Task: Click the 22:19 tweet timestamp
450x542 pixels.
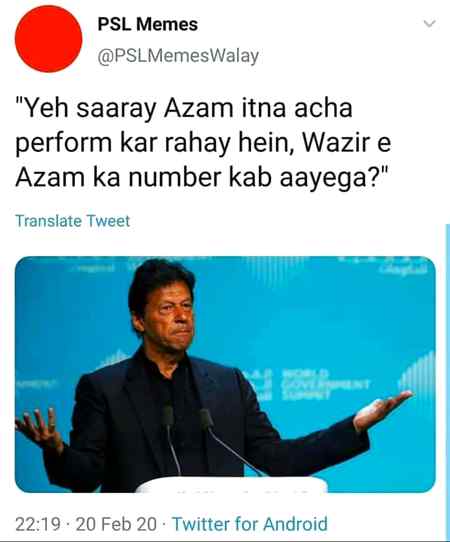Action: pyautogui.click(x=38, y=524)
